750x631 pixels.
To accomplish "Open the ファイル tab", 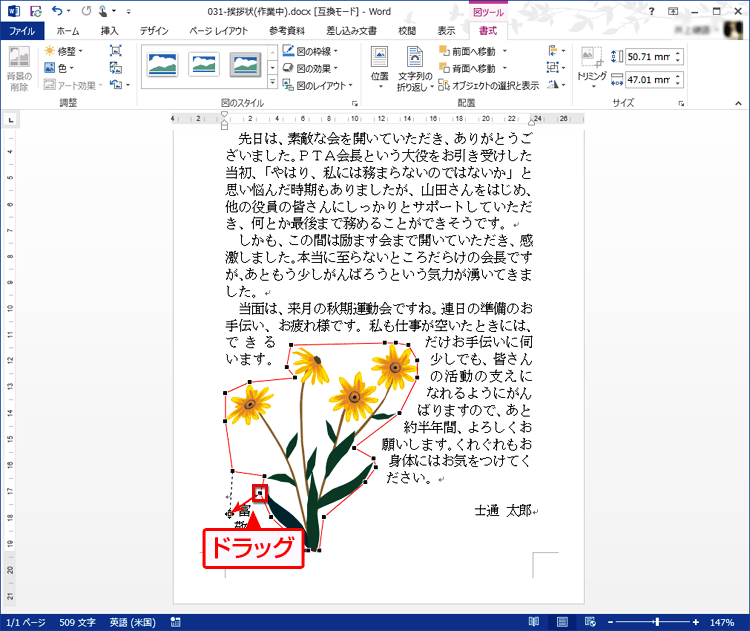I will [x=22, y=31].
